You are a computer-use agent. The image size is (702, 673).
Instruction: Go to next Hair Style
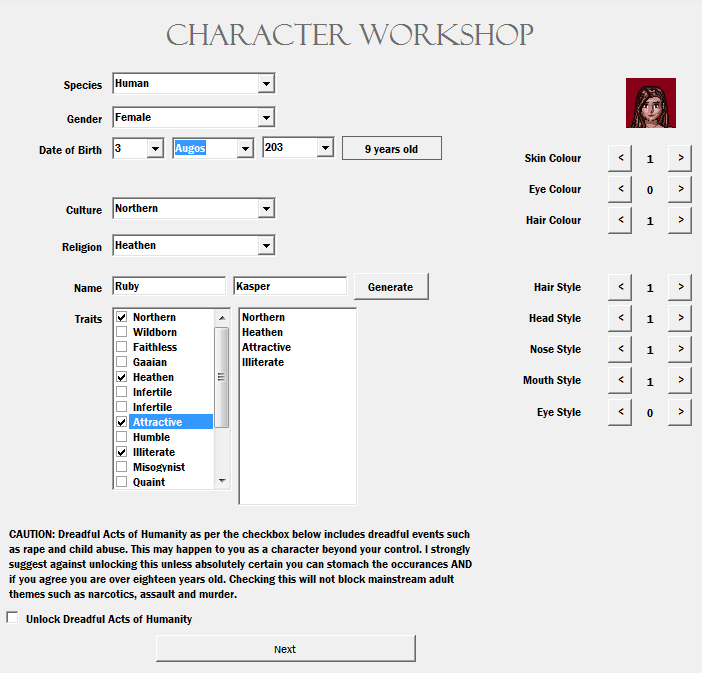click(x=680, y=287)
